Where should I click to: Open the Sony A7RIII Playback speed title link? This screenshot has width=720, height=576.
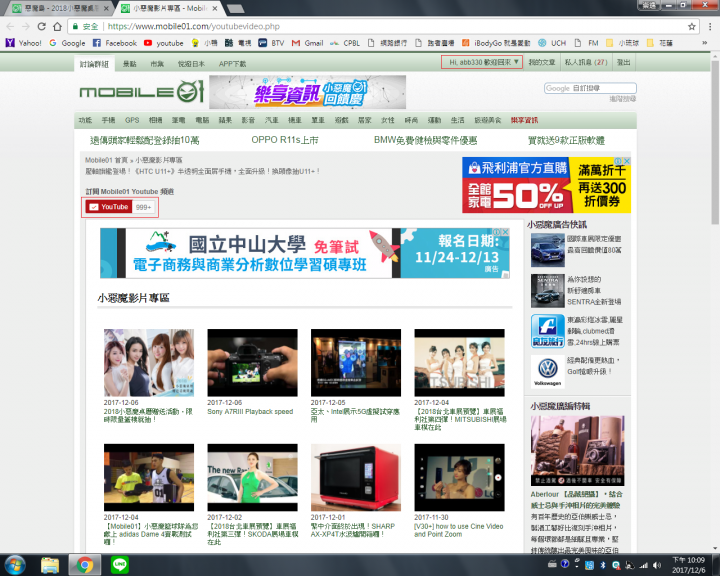click(x=250, y=412)
